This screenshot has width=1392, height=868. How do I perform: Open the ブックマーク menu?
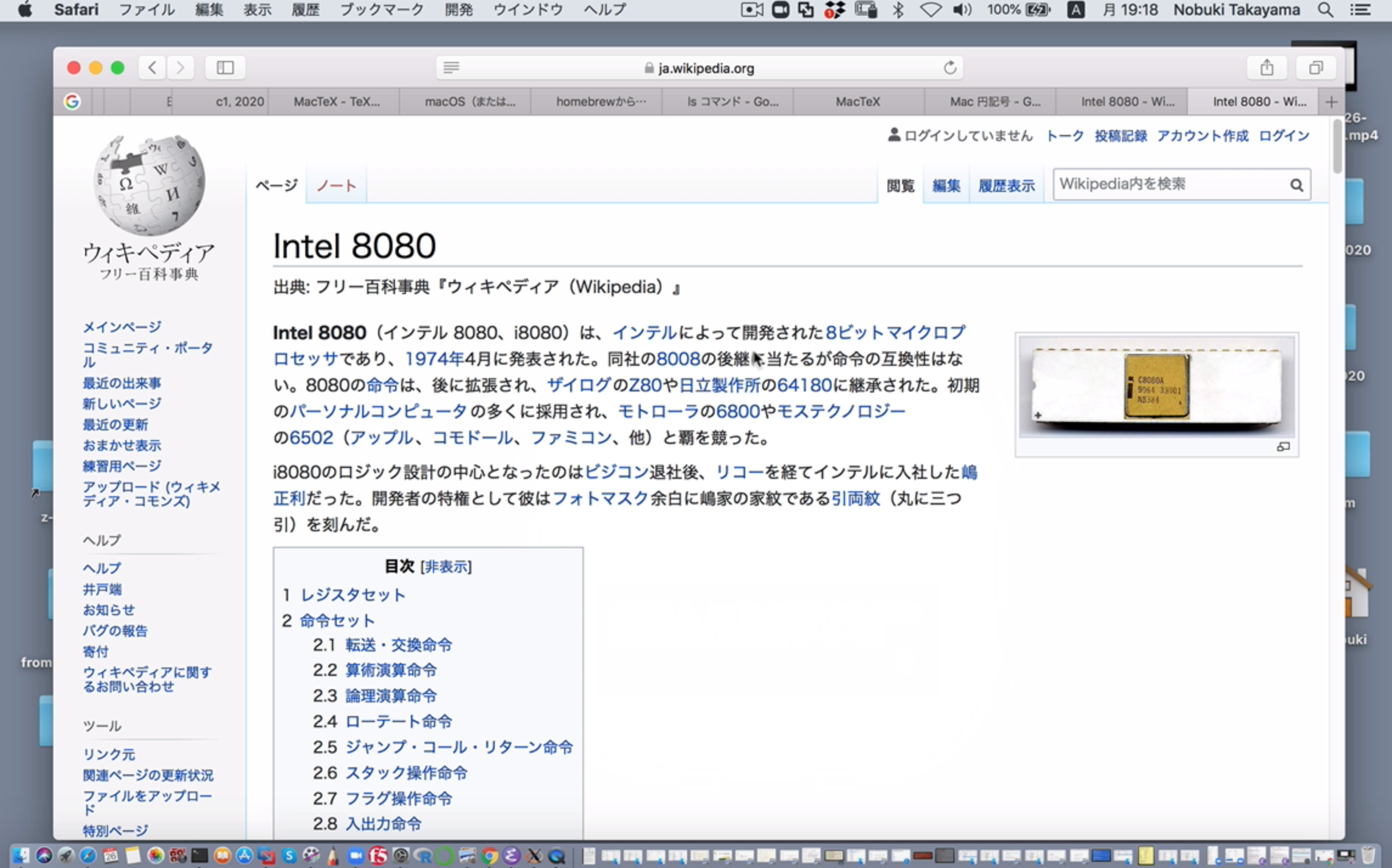pos(381,10)
